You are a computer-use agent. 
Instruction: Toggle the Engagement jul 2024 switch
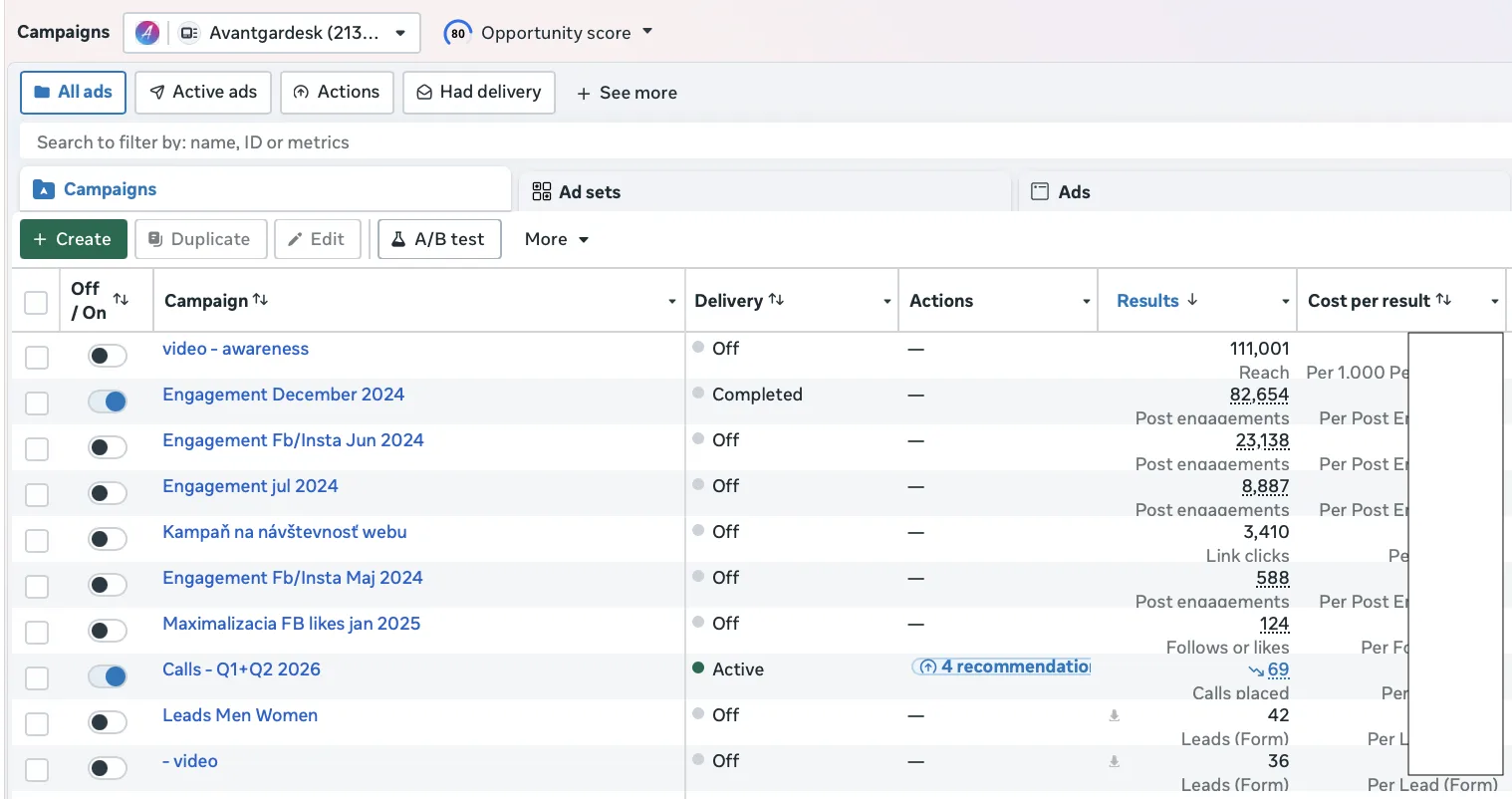(108, 493)
